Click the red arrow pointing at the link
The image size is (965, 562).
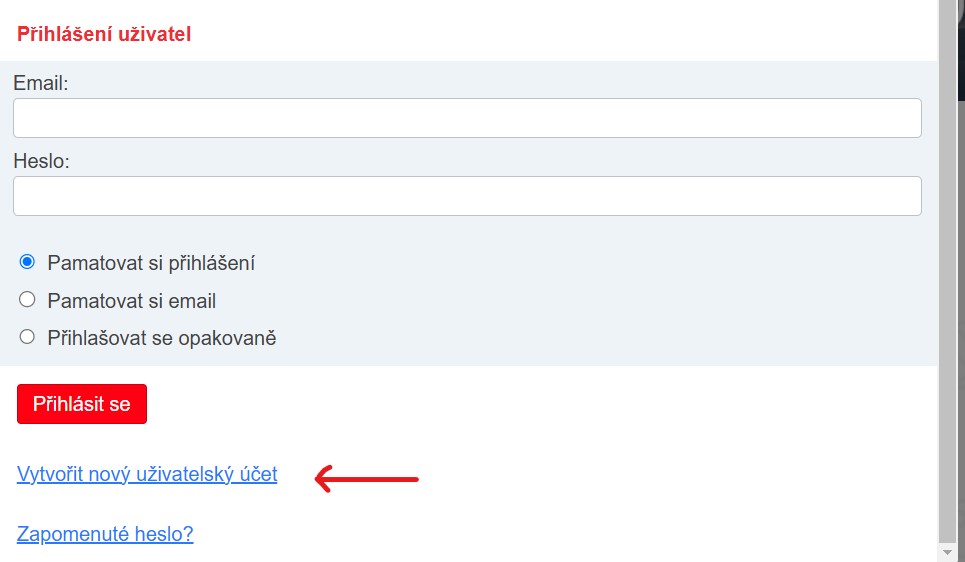click(x=366, y=480)
